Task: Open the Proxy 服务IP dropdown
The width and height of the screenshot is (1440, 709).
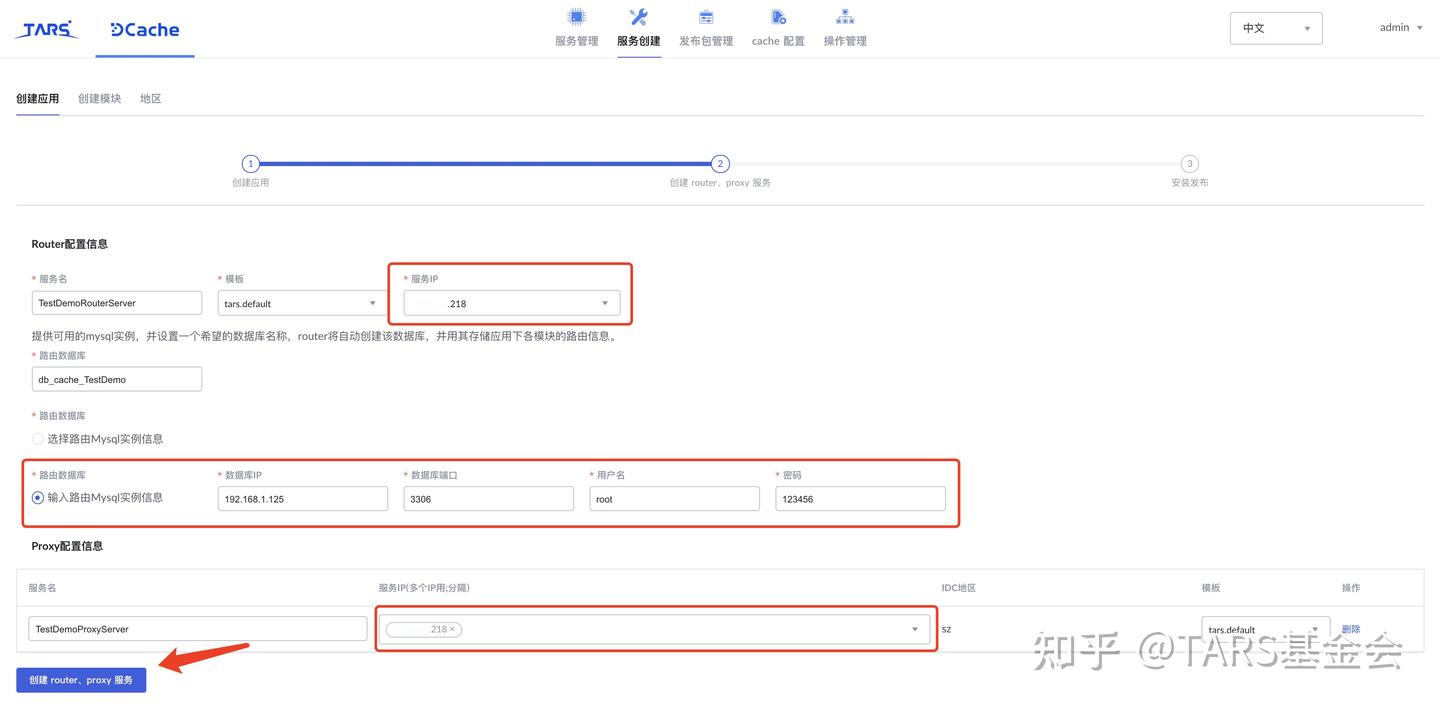Action: coord(913,629)
